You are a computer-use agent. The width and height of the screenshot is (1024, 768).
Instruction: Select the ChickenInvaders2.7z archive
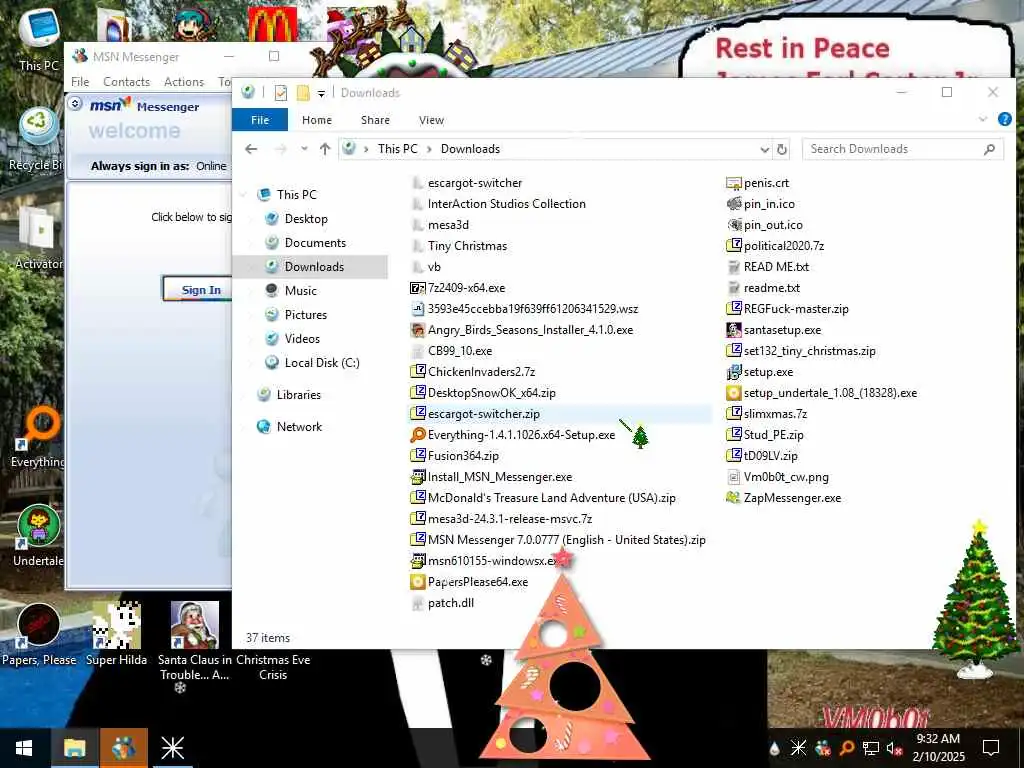click(x=472, y=372)
